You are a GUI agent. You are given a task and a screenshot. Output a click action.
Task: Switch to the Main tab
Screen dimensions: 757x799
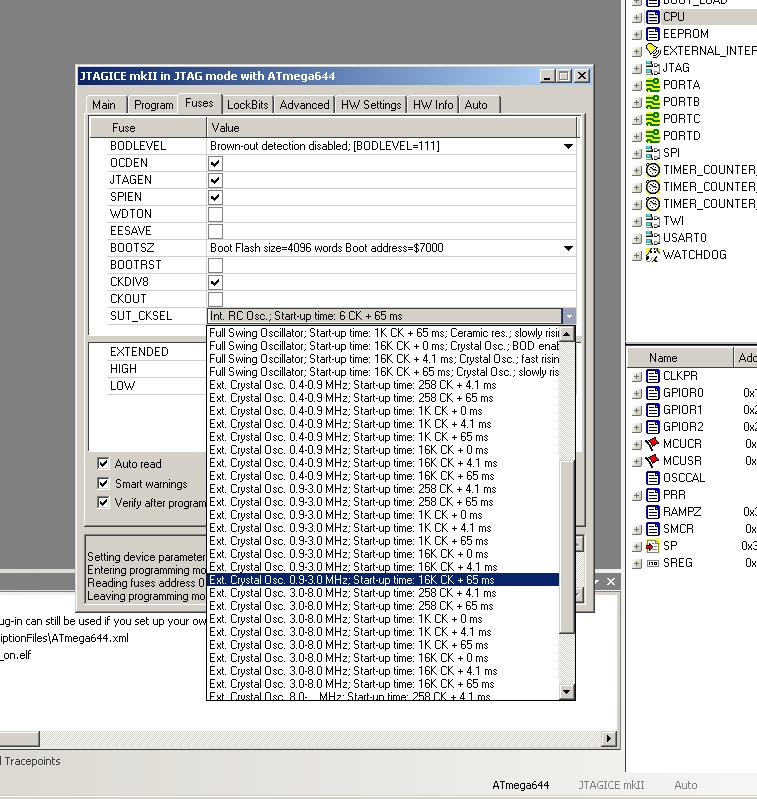[104, 104]
